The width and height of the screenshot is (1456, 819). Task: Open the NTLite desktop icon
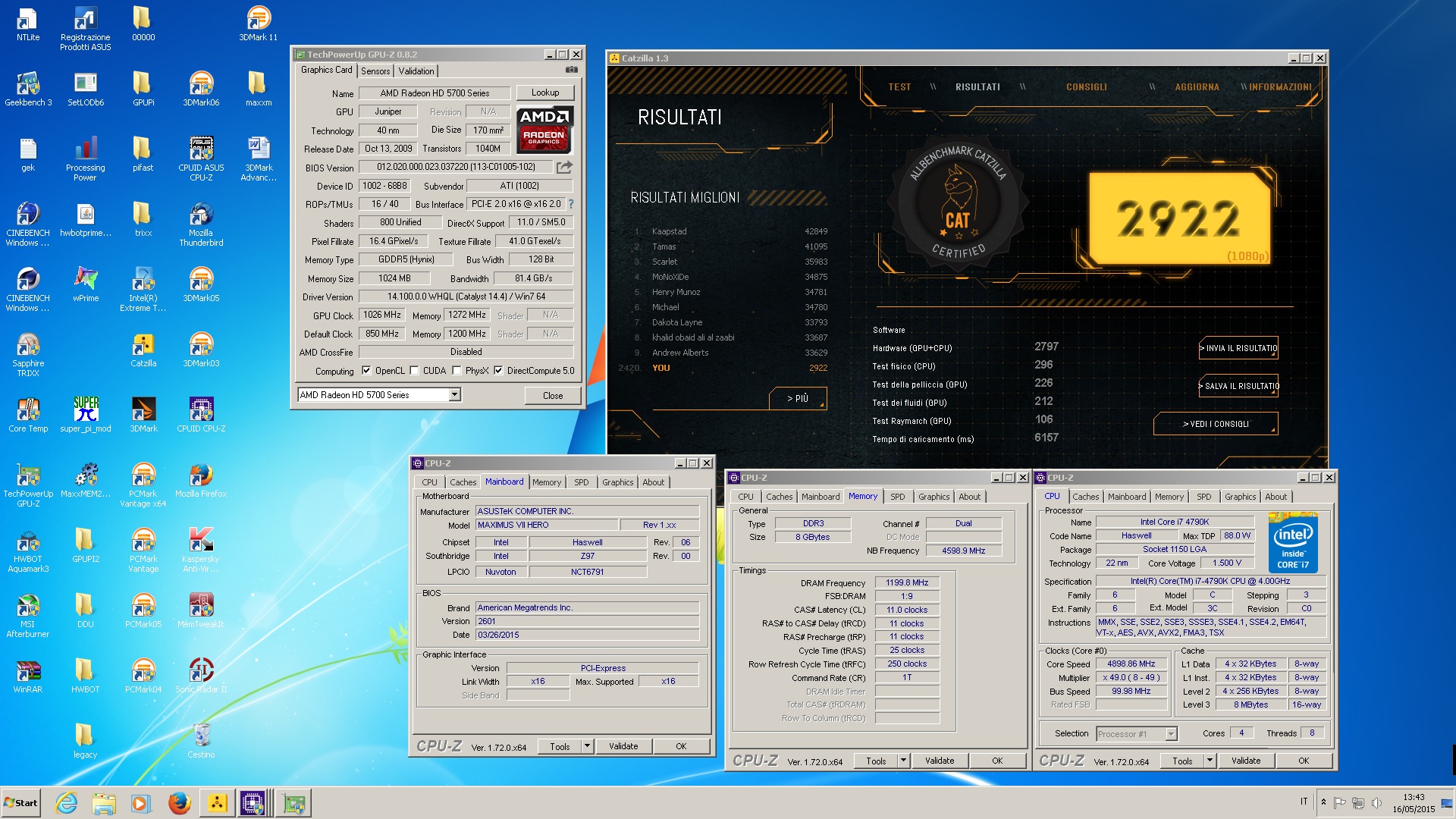[x=28, y=24]
